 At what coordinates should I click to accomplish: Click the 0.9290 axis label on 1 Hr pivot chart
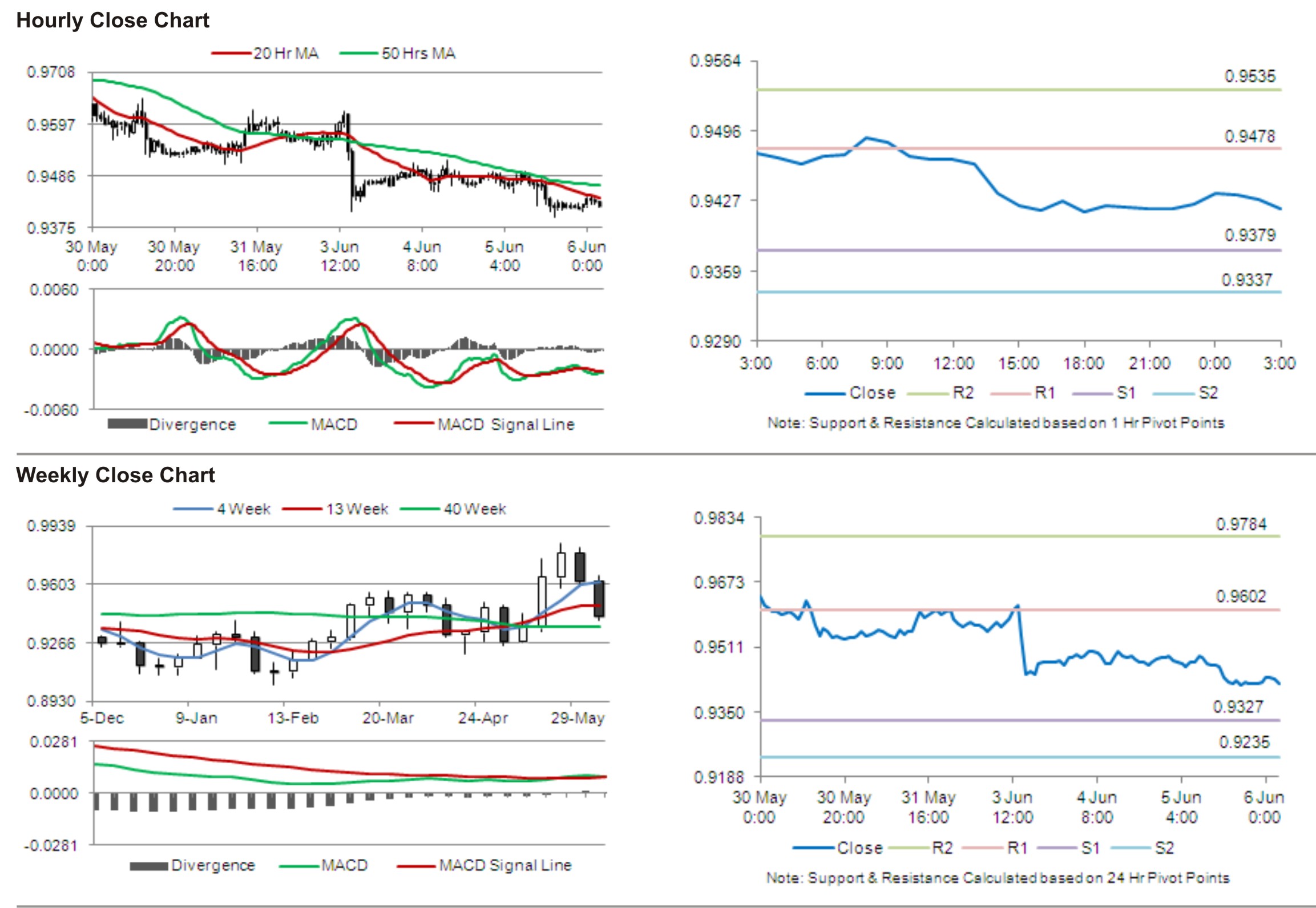tap(715, 341)
